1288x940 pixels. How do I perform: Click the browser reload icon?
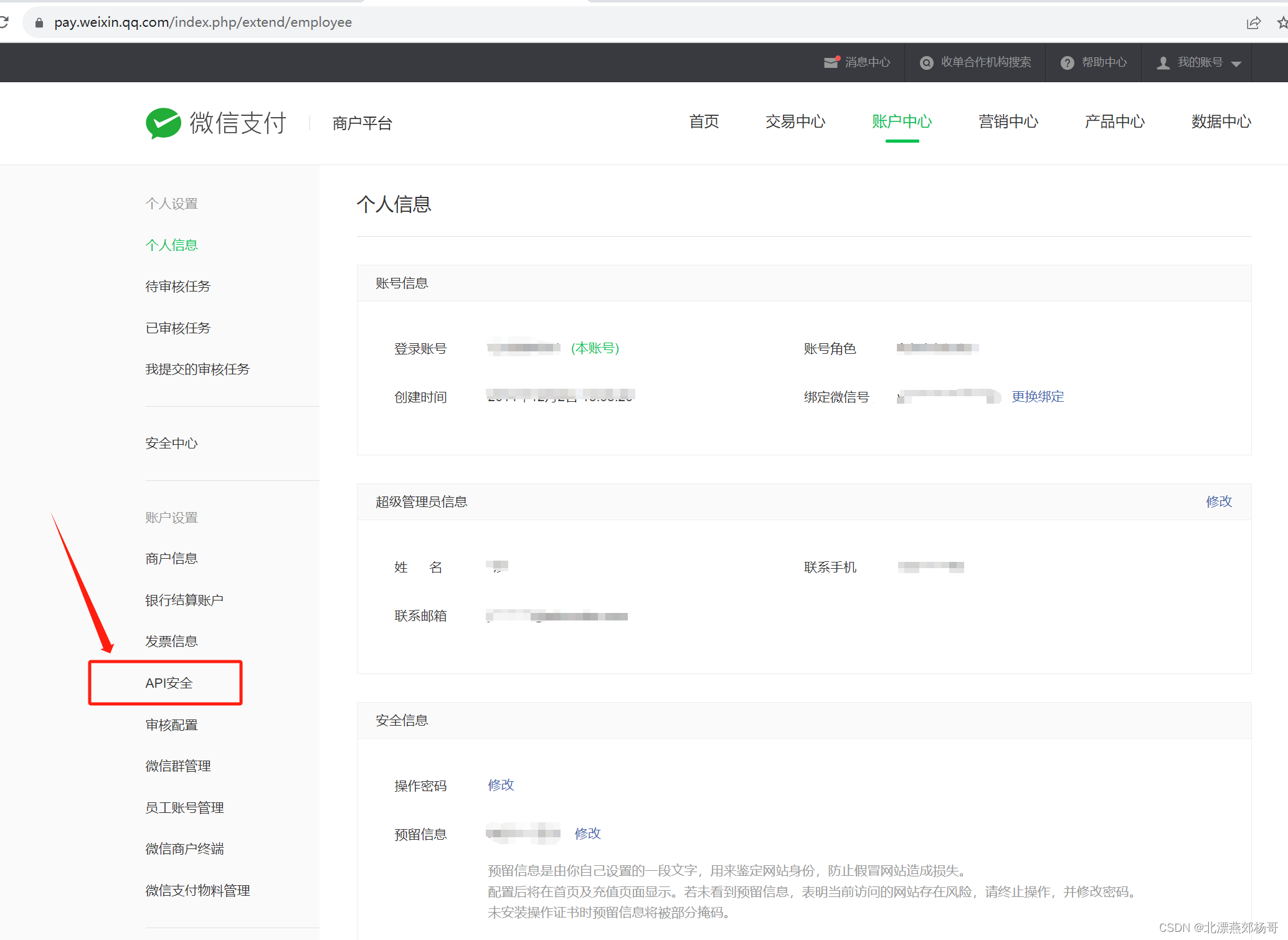point(4,22)
